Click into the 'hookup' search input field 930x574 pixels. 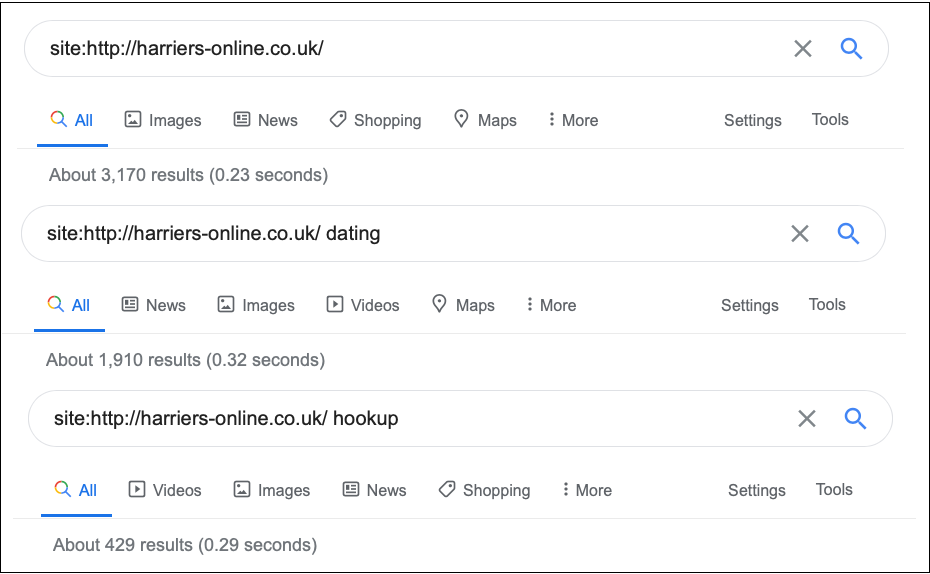pos(415,419)
